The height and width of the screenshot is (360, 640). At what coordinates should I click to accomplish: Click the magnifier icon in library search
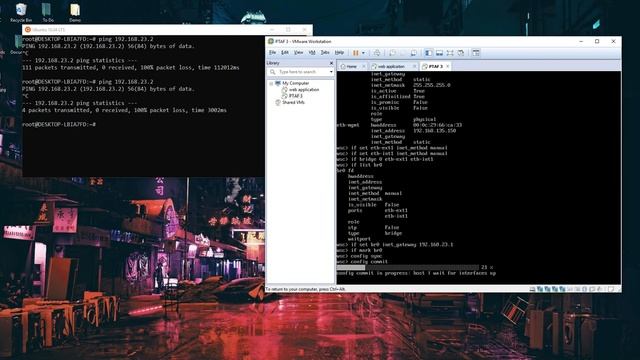(x=273, y=72)
